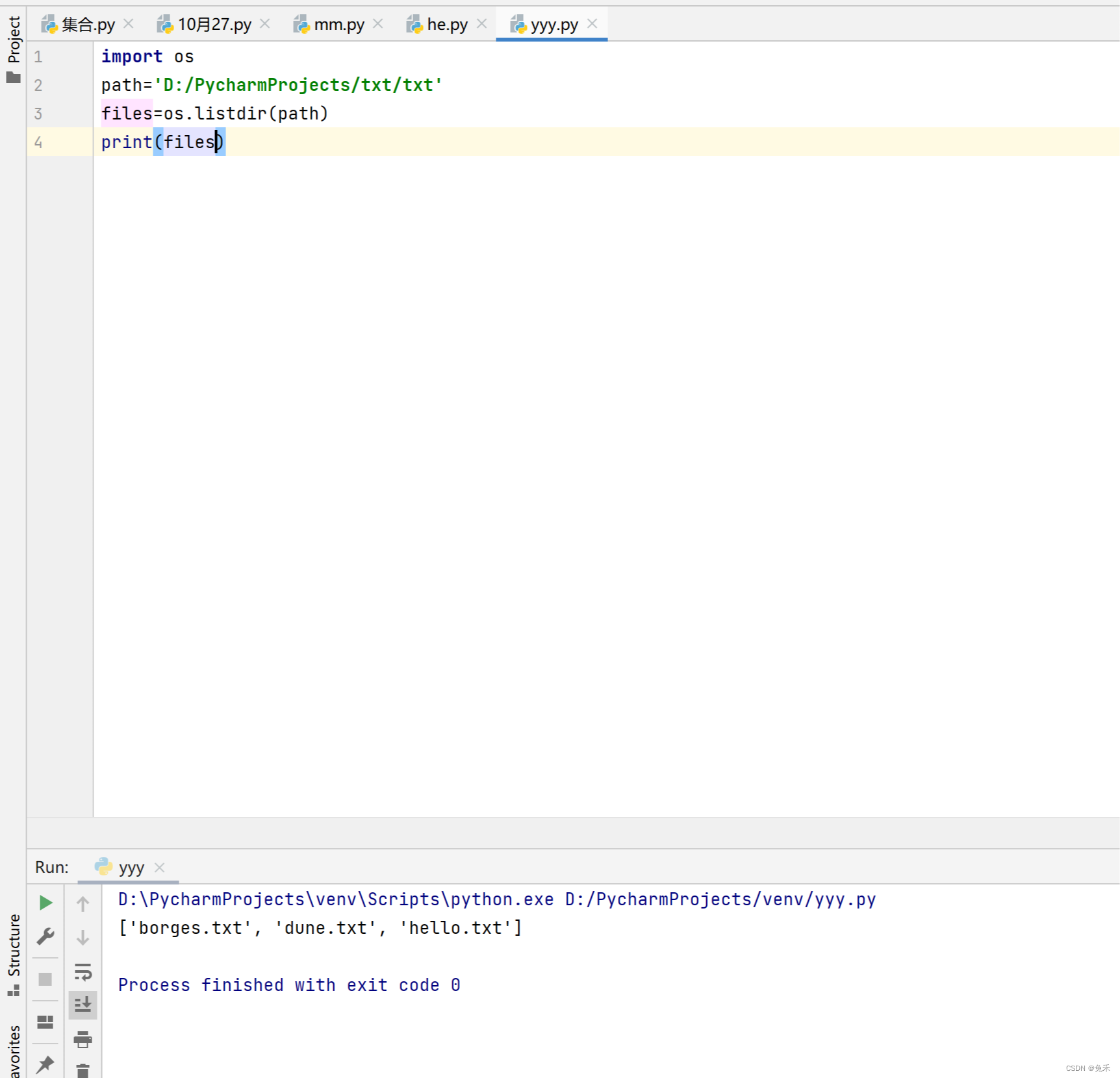This screenshot has width=1120, height=1078.
Task: Open the Project tool window
Action: pos(14,39)
